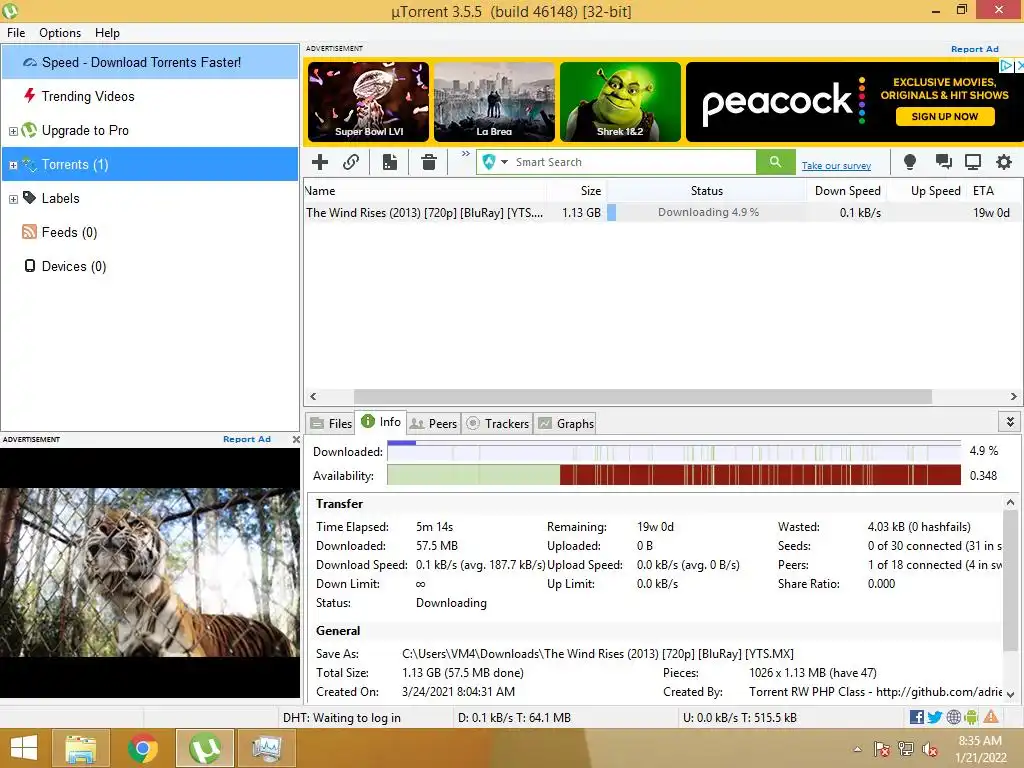Select Trending Videos in sidebar
Image resolution: width=1024 pixels, height=768 pixels.
coord(150,96)
